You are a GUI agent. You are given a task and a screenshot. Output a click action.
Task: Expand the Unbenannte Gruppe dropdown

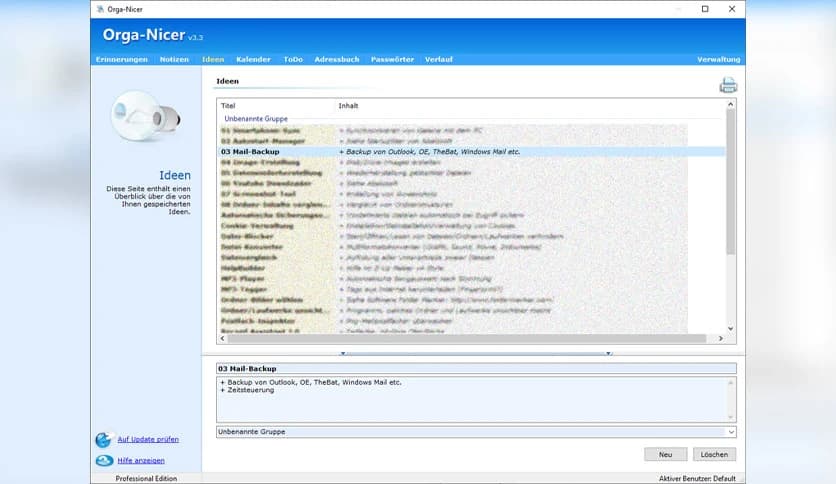[731, 432]
